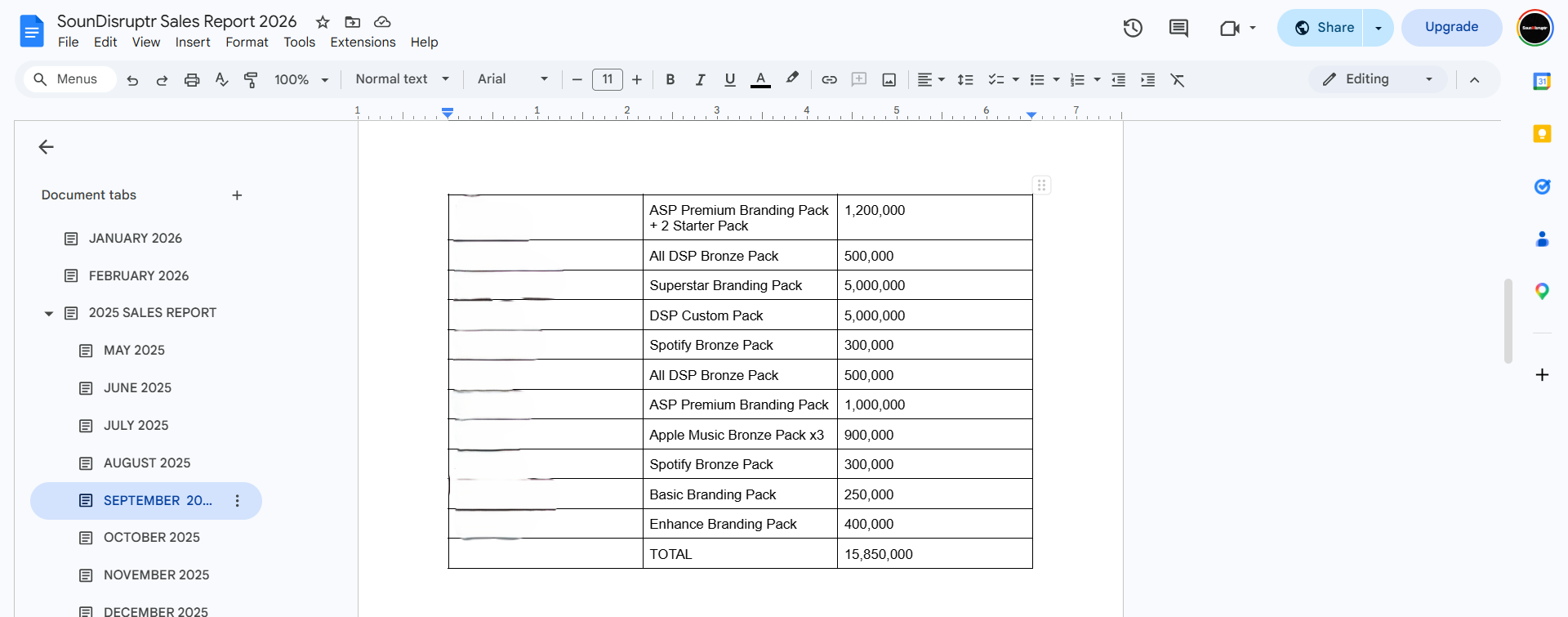Open Google Tasks side panel icon
The height and width of the screenshot is (617, 1568).
coord(1542,186)
